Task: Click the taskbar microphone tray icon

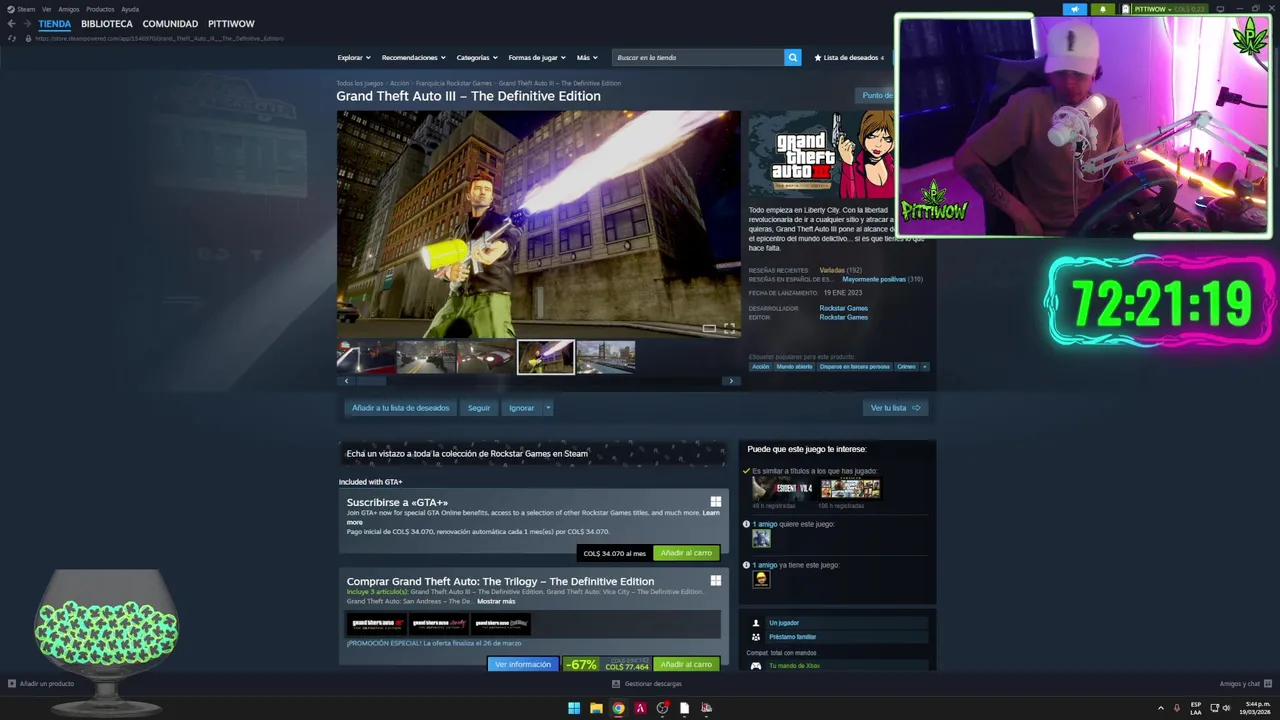Action: (x=1176, y=708)
